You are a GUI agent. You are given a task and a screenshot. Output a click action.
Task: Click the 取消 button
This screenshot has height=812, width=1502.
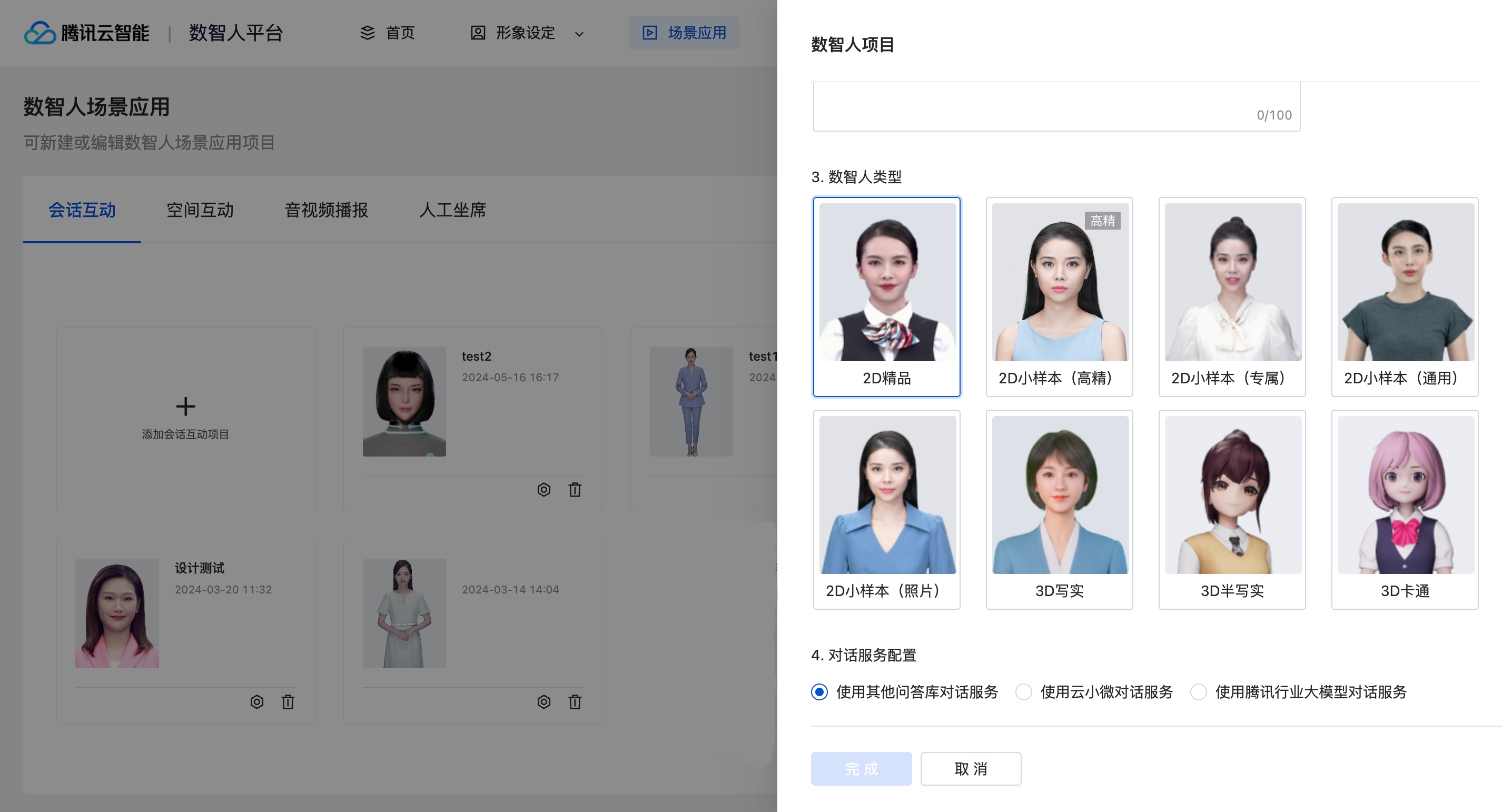970,769
